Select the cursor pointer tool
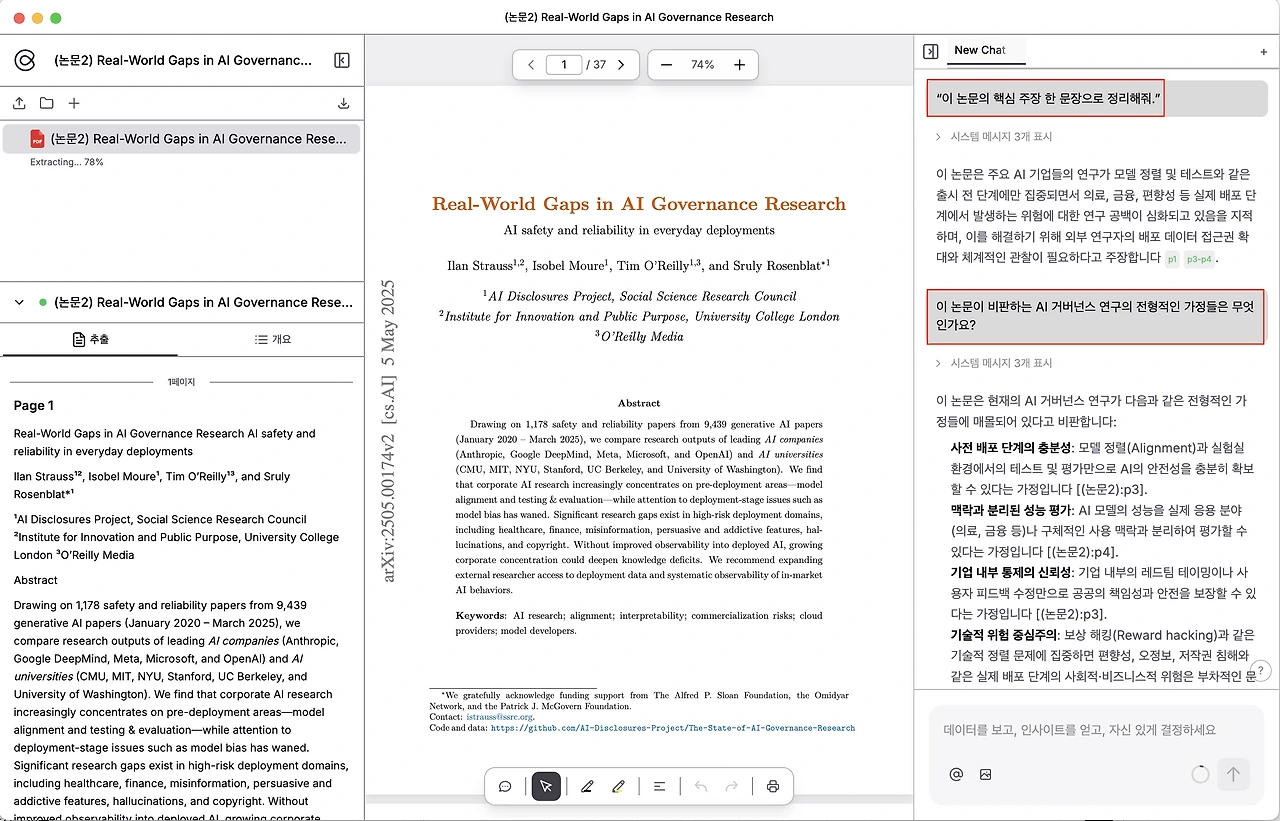Screen dimensions: 1280x821 pos(546,787)
